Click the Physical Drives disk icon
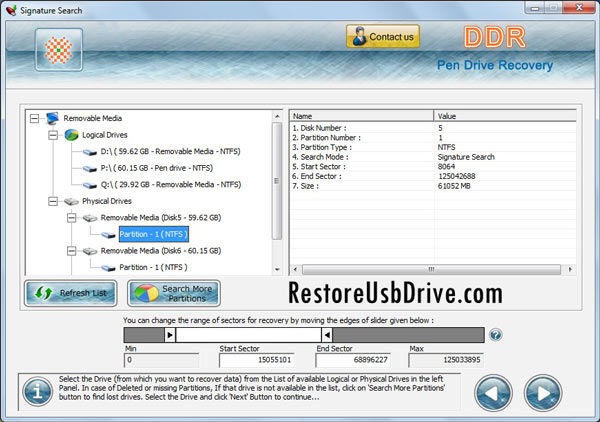The image size is (600, 422). point(72,201)
